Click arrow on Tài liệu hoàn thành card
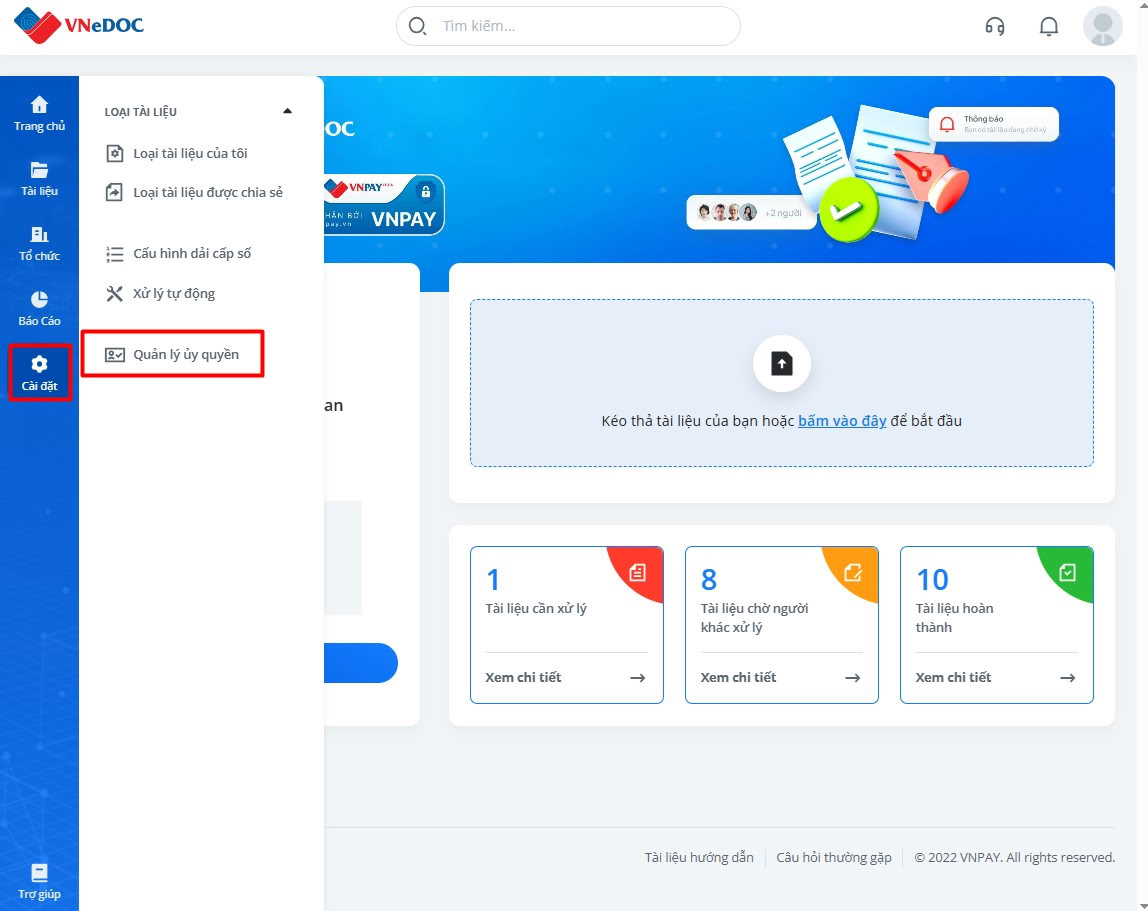The width and height of the screenshot is (1148, 911). [x=1068, y=678]
